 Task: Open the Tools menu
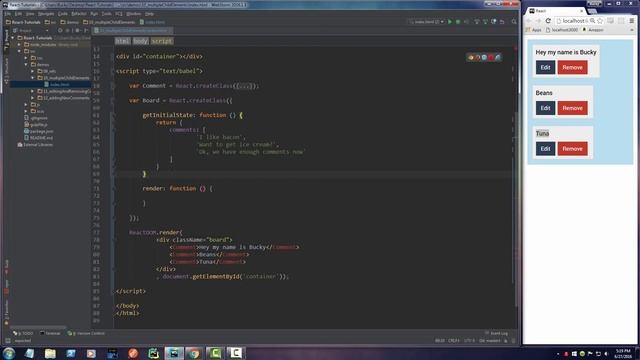tap(107, 13)
